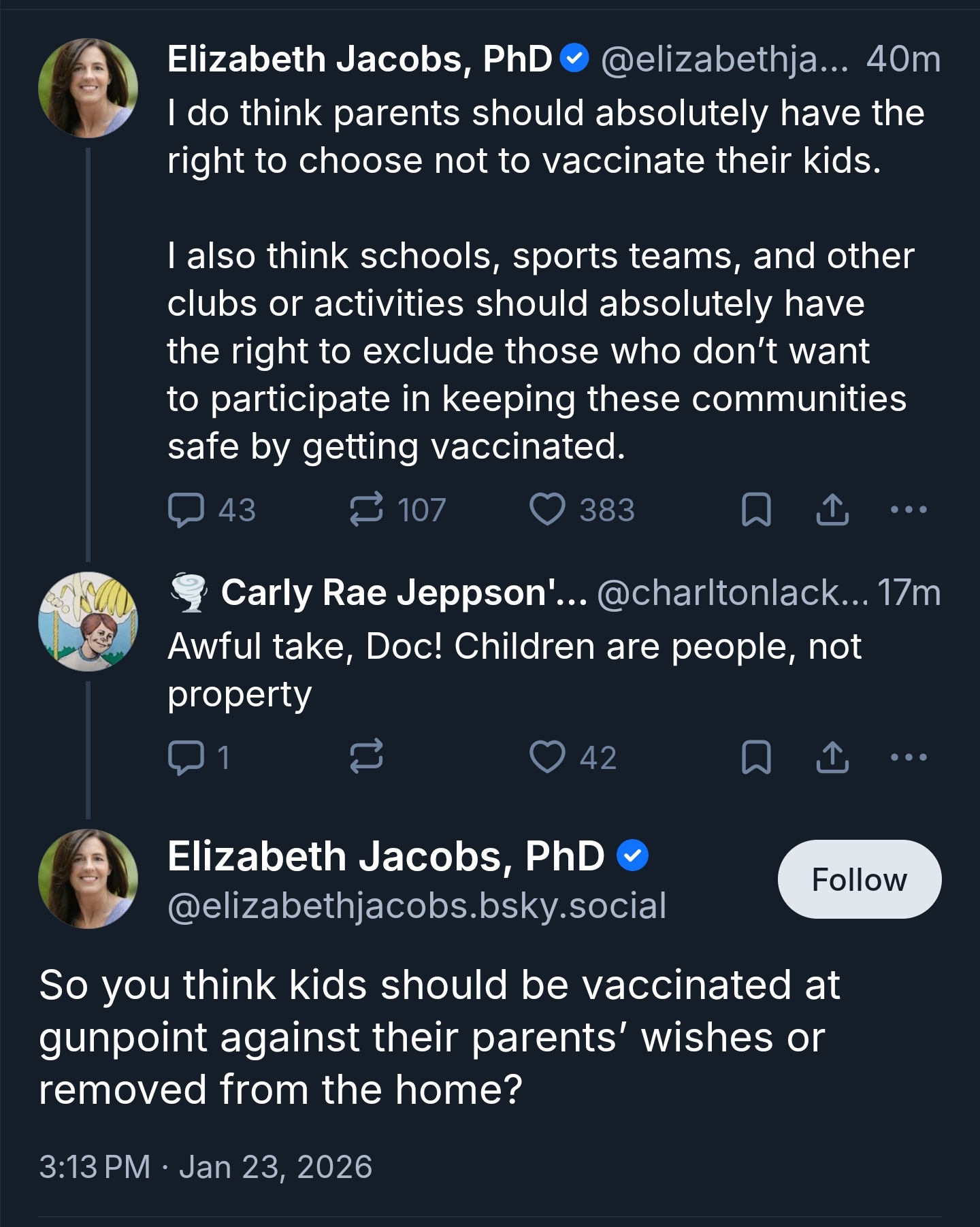
Task: Reply to the first Elizabeth Jacobs post
Action: (186, 510)
